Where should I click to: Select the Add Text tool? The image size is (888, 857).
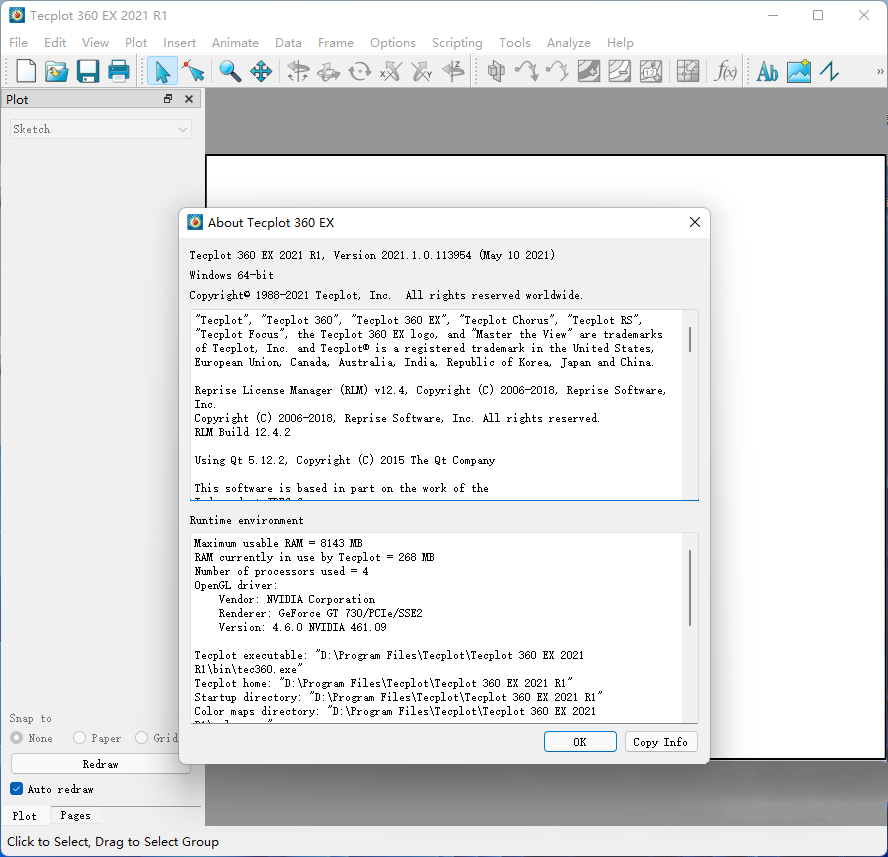pyautogui.click(x=767, y=71)
